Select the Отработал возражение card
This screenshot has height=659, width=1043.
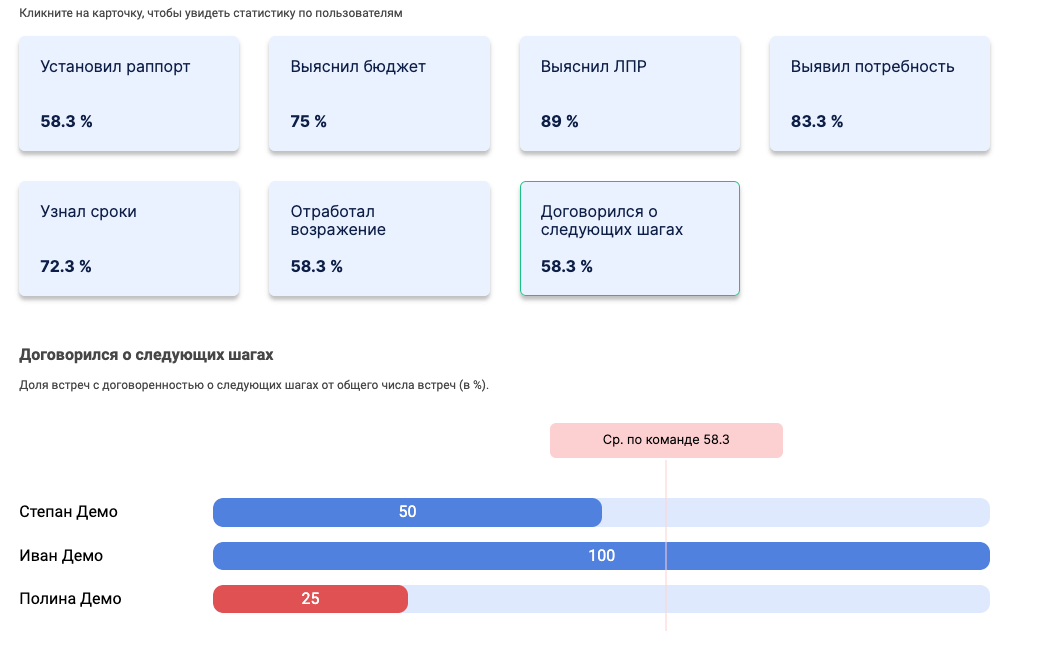click(379, 239)
